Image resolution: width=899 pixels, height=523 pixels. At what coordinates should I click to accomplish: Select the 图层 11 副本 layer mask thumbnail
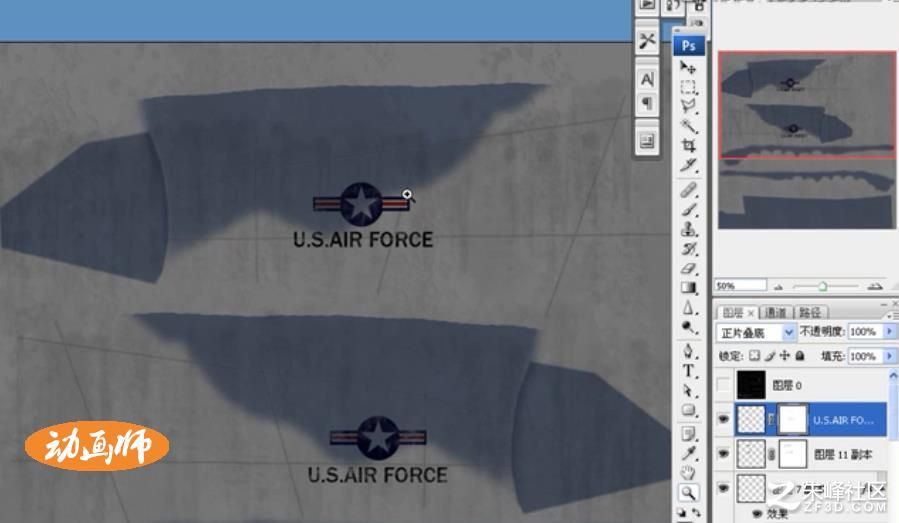click(792, 454)
